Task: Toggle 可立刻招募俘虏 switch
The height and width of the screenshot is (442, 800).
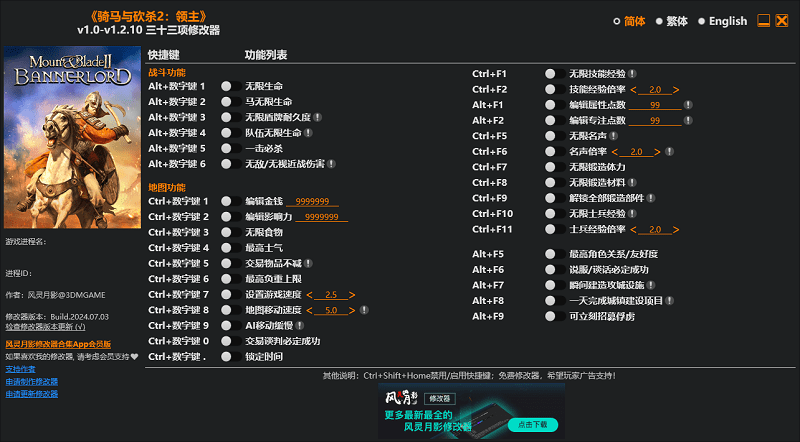Action: pyautogui.click(x=555, y=316)
